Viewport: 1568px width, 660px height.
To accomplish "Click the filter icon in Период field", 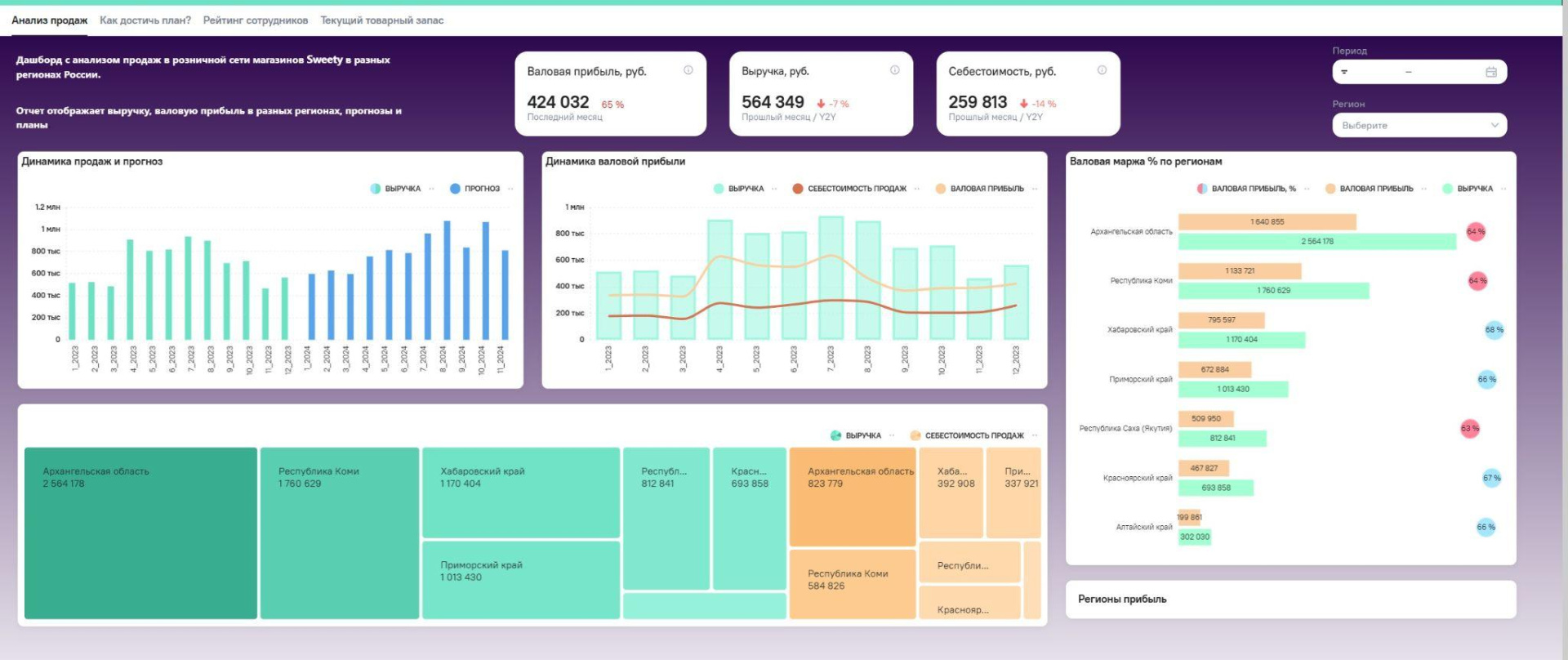I will coord(1344,72).
